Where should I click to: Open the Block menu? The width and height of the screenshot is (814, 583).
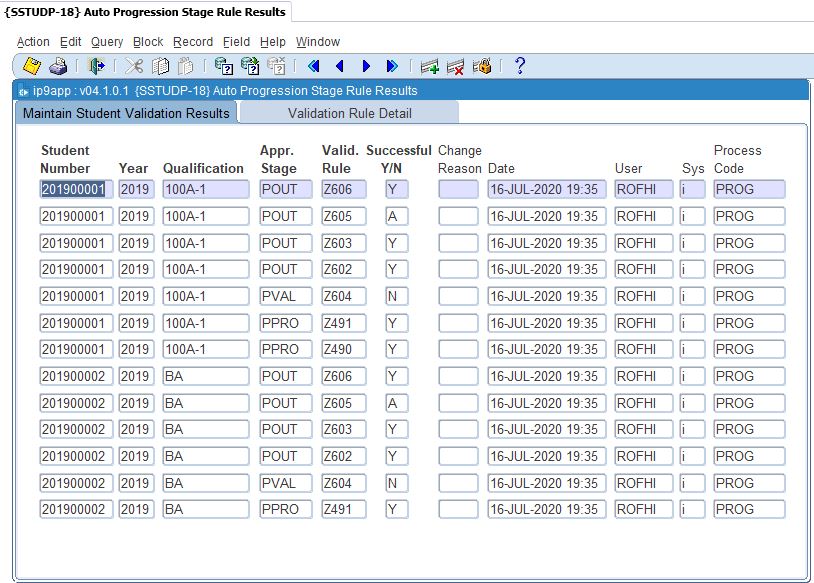pos(148,42)
